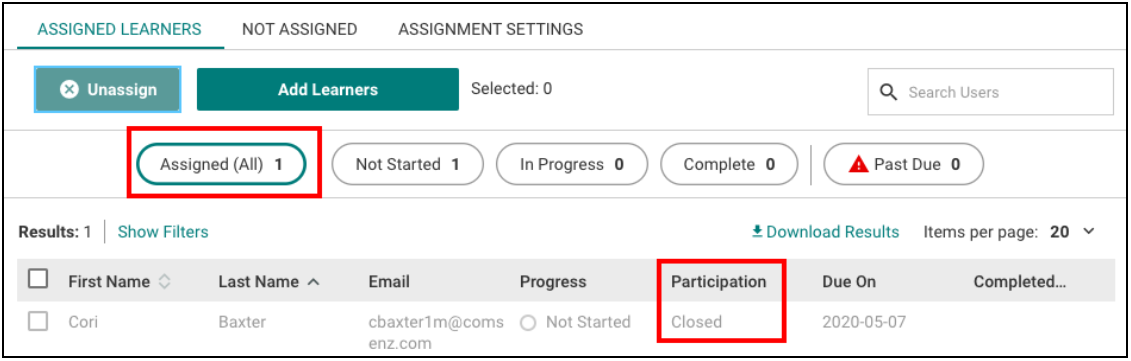Image resolution: width=1131 pixels, height=361 pixels.
Task: Click the Last Name ascending sort caret
Action: pyautogui.click(x=313, y=282)
